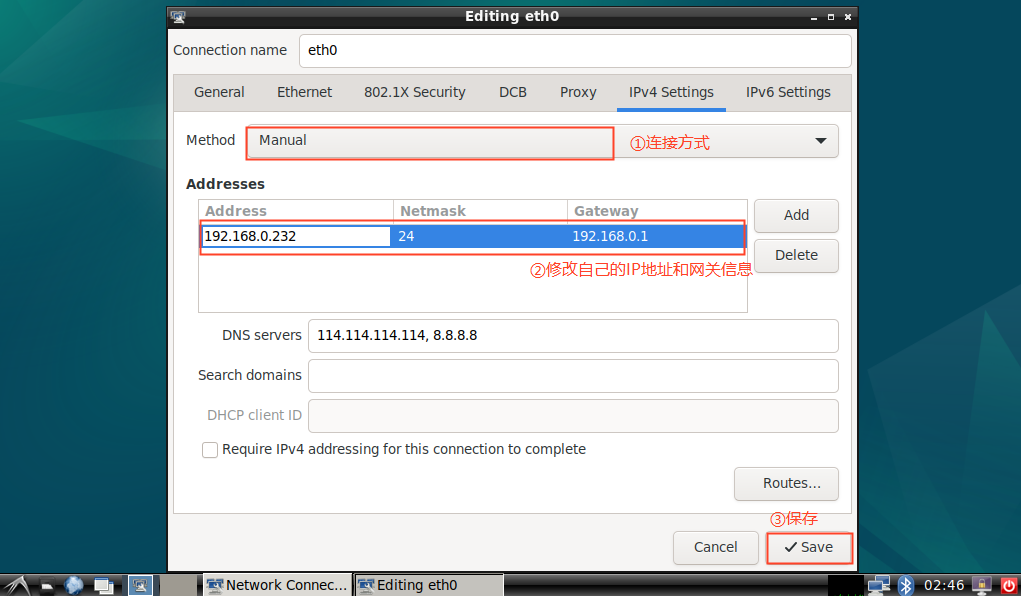The image size is (1021, 596).
Task: Click the red power button icon
Action: pyautogui.click(x=1008, y=585)
